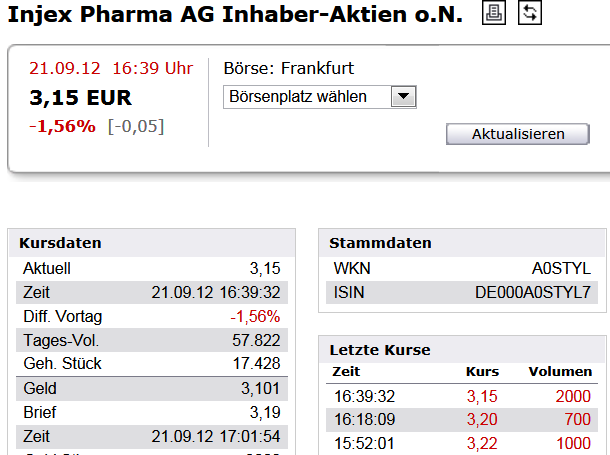610x455 pixels.
Task: Open the Börsenplatz wählen dropdown
Action: tap(318, 97)
